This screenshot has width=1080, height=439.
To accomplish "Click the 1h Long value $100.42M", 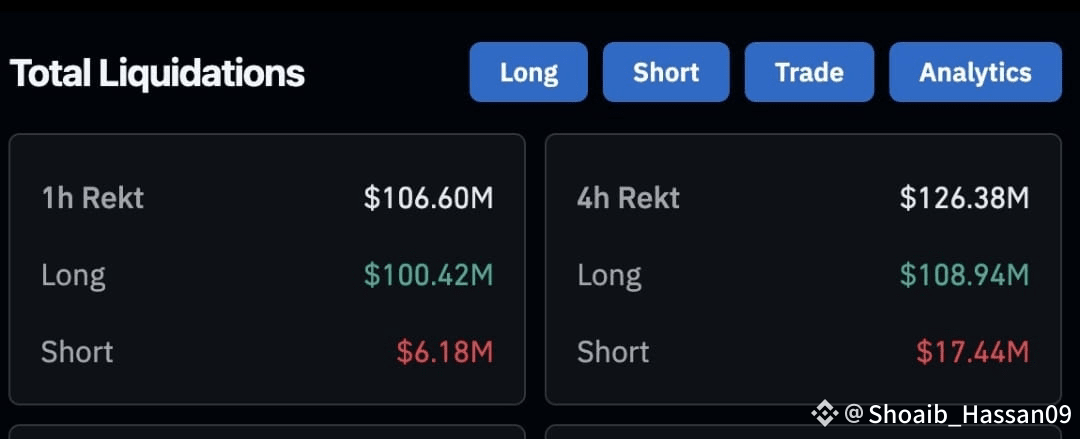I will click(x=428, y=276).
